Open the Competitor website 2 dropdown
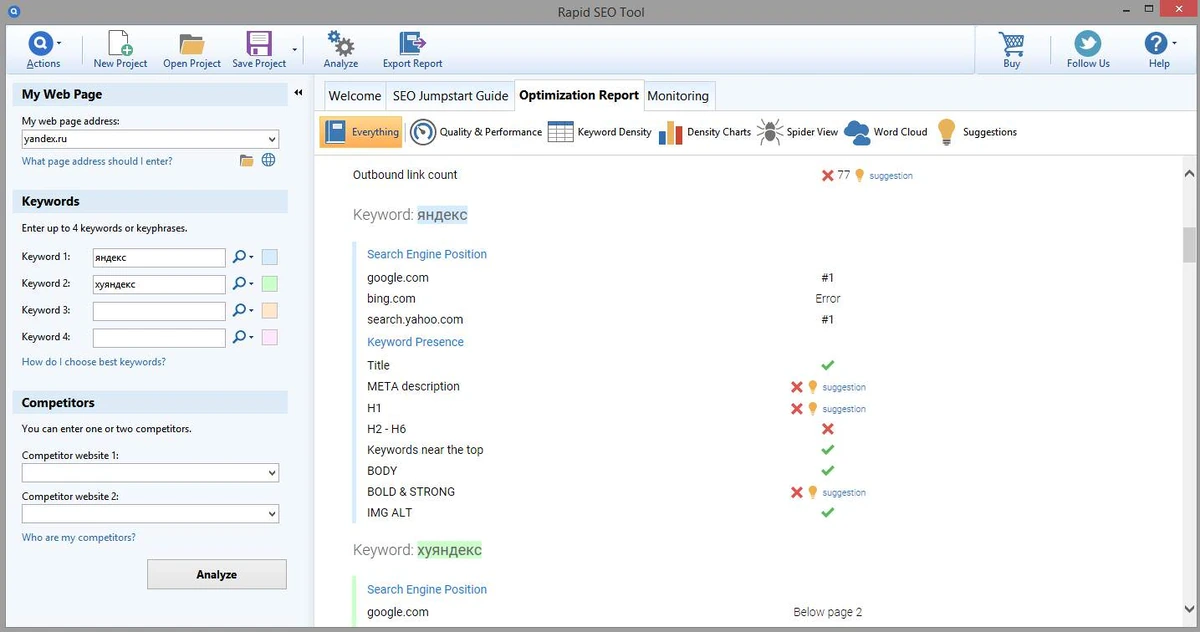 click(272, 514)
